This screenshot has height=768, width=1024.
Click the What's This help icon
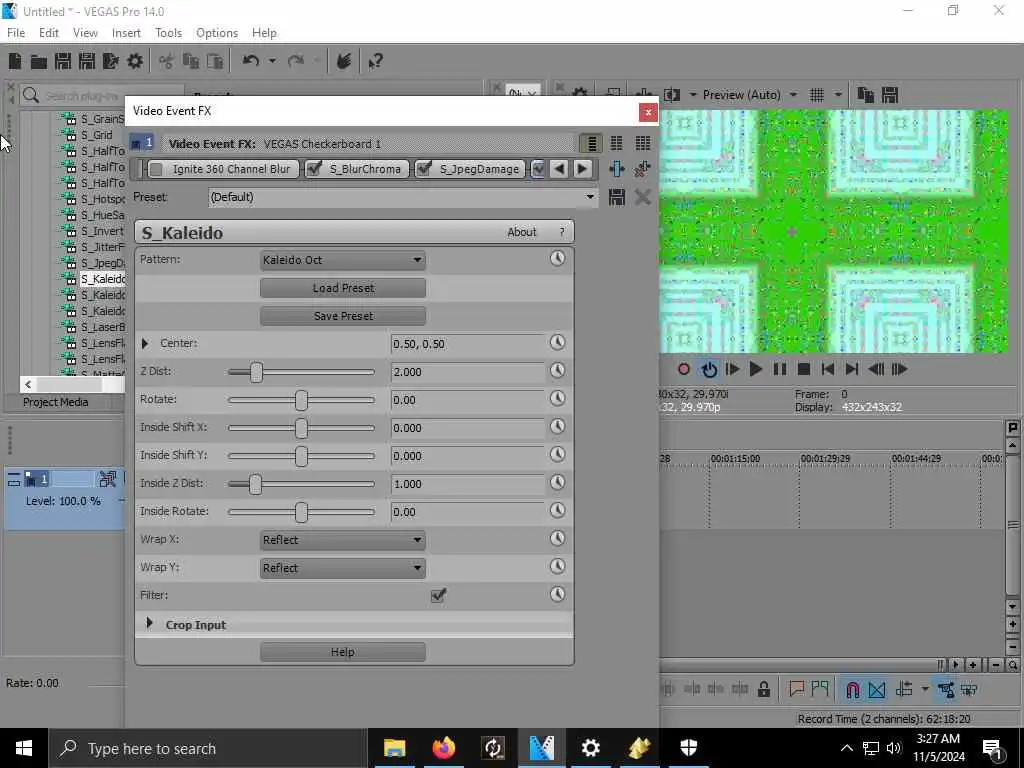(376, 61)
